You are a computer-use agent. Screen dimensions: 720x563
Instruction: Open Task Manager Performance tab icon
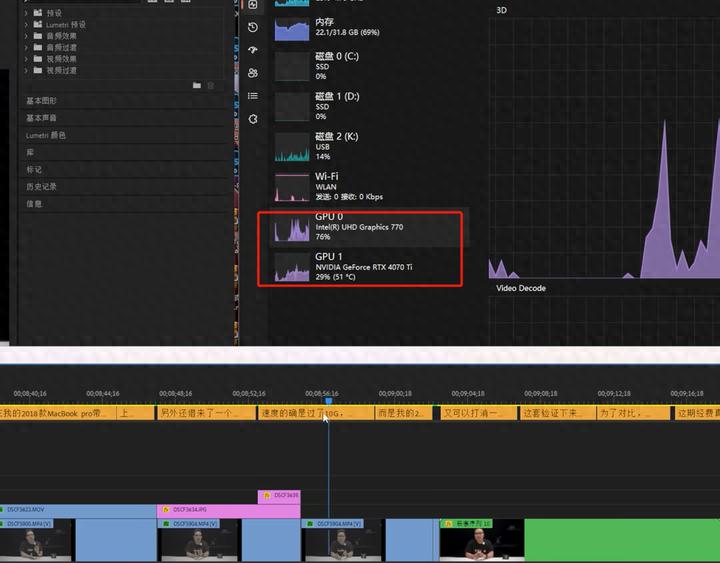click(253, 4)
